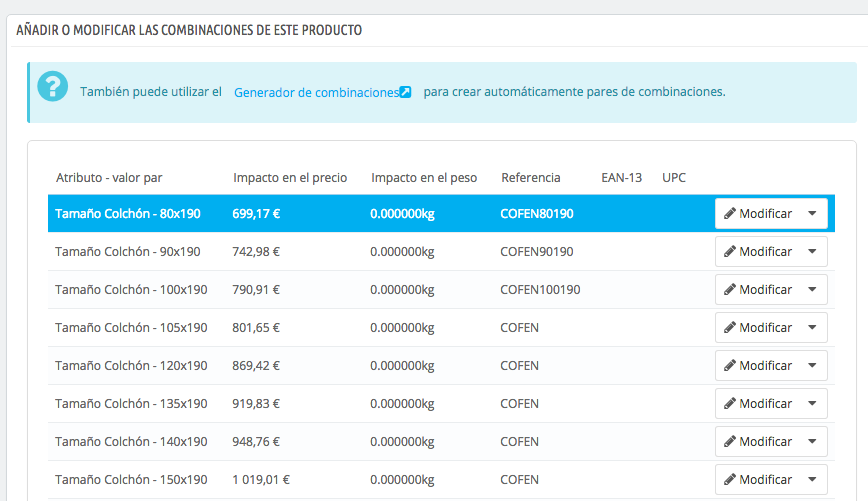Click the 801,65 € price value

tap(256, 328)
